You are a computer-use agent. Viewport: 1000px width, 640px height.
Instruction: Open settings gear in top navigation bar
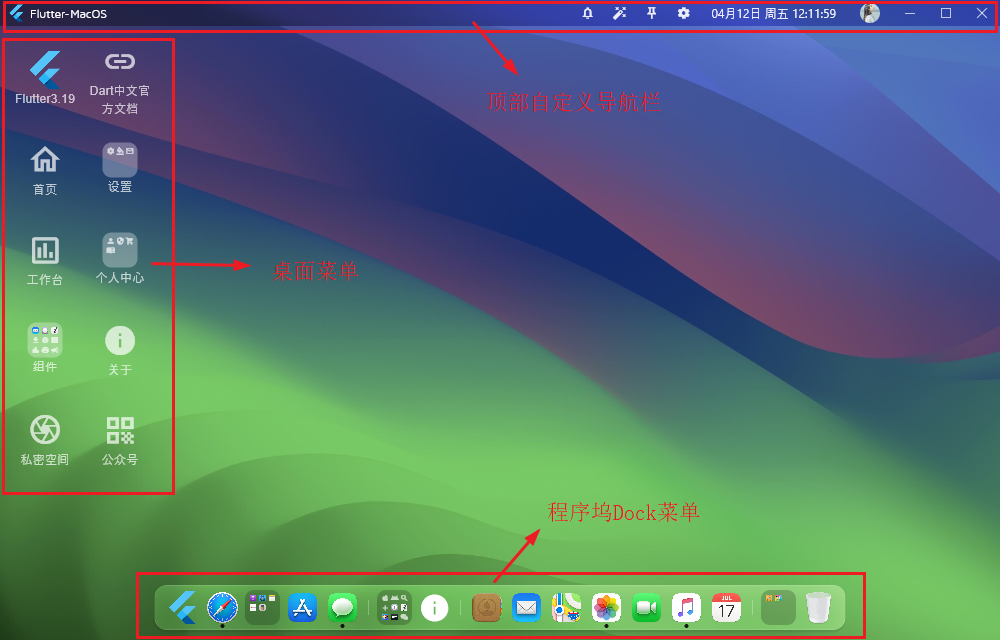[x=683, y=13]
